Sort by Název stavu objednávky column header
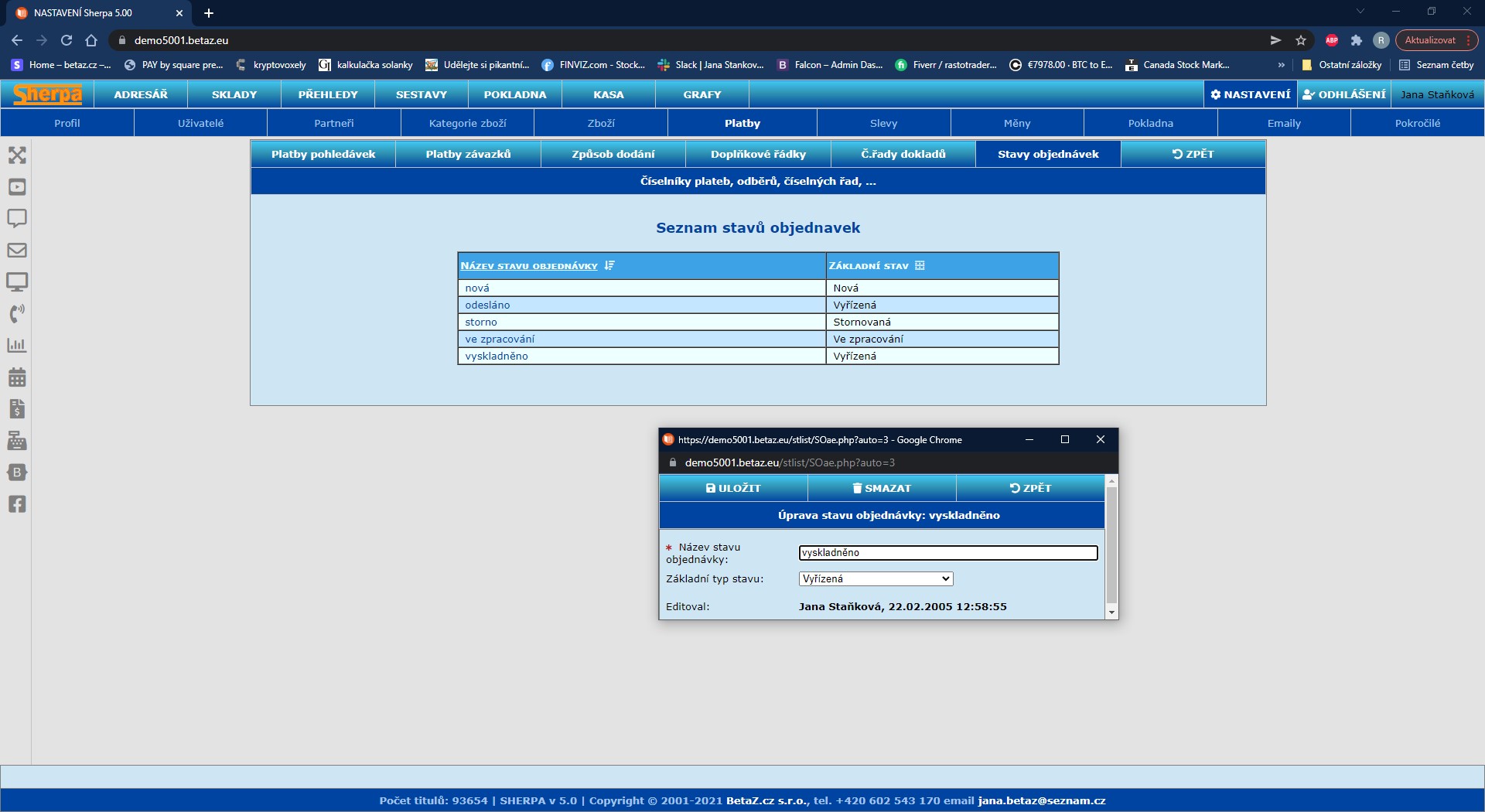The height and width of the screenshot is (812, 1485). pos(529,266)
